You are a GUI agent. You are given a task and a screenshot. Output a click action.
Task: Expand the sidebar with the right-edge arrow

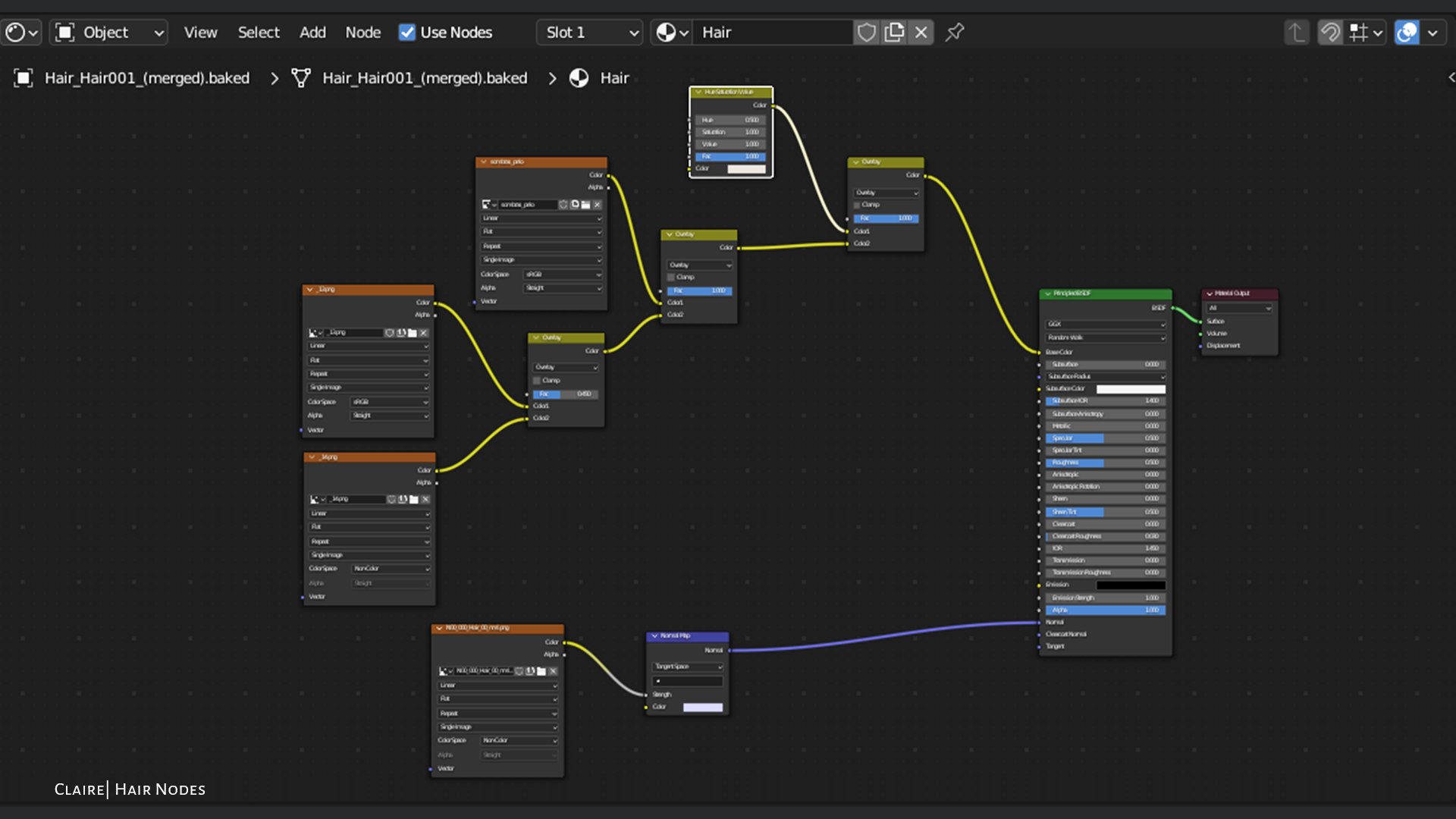point(1451,77)
